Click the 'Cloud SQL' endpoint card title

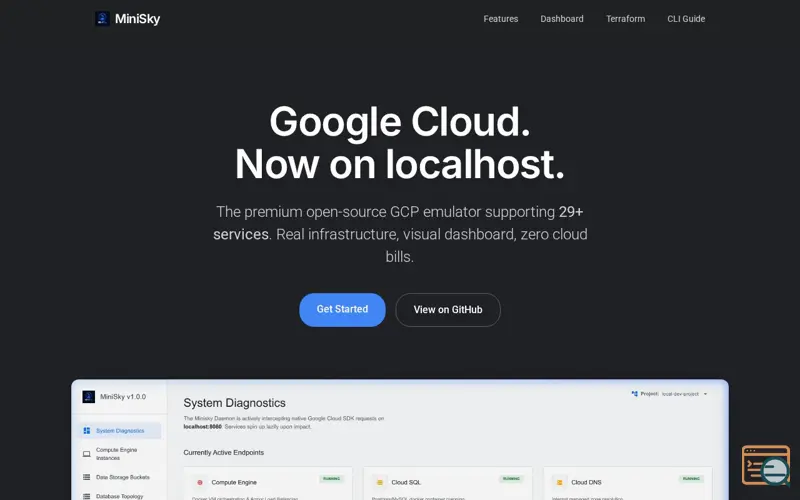[x=406, y=482]
